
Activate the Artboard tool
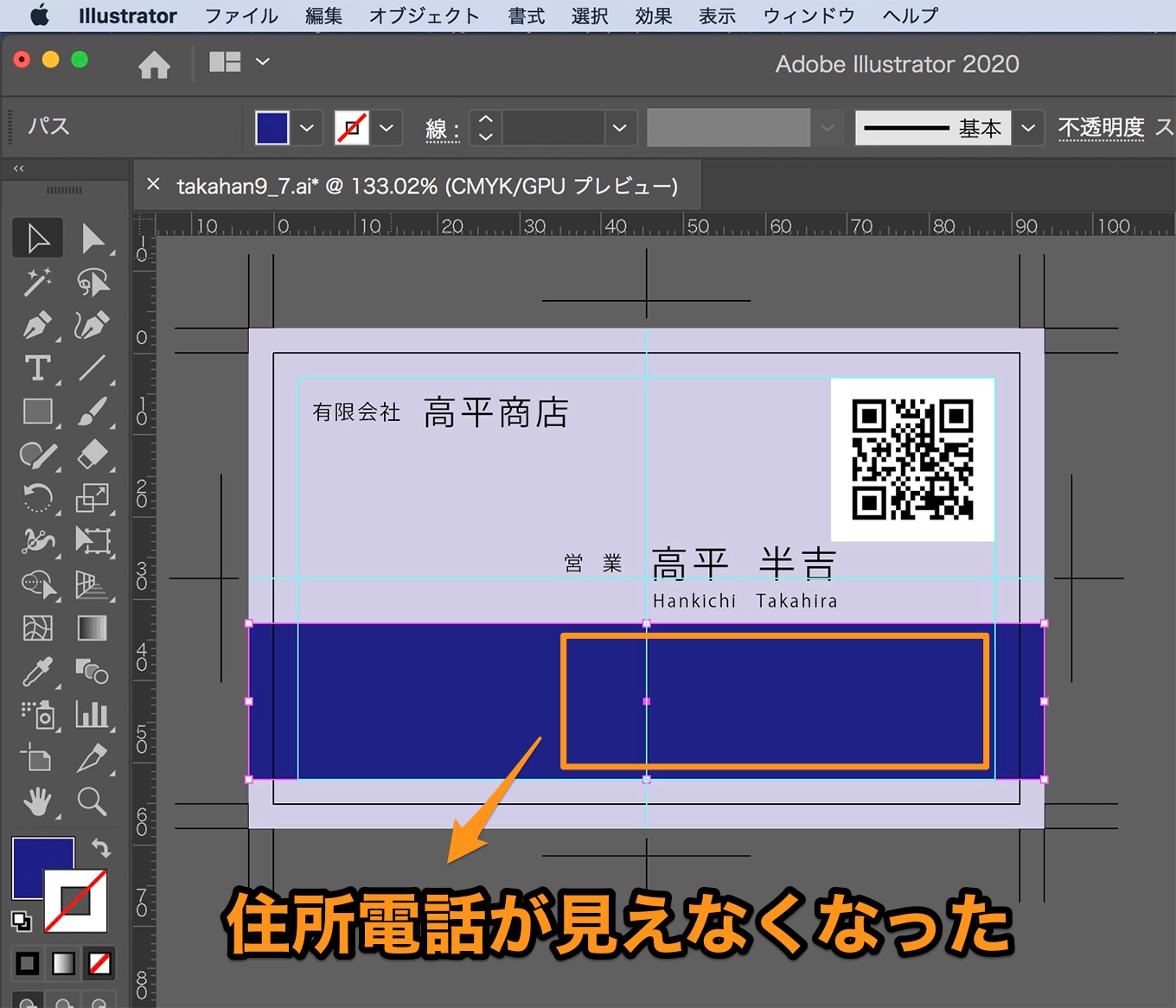point(38,758)
